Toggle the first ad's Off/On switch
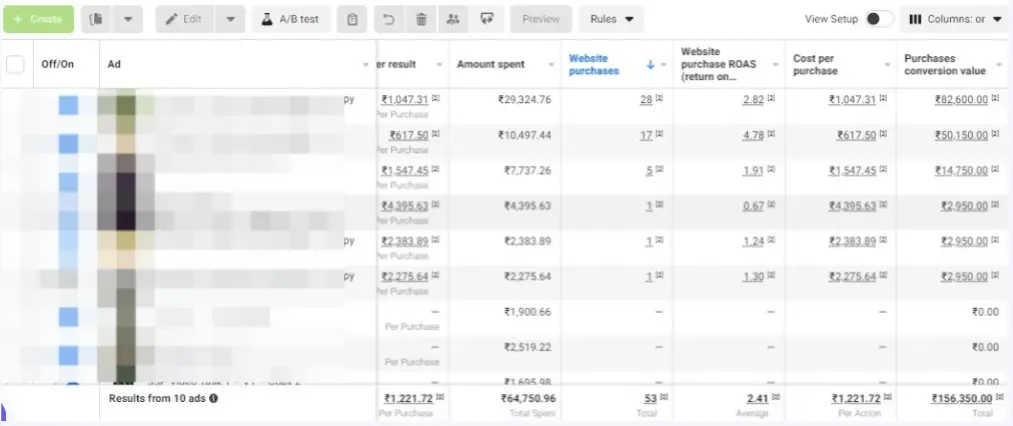Image resolution: width=1013 pixels, height=426 pixels. click(68, 105)
